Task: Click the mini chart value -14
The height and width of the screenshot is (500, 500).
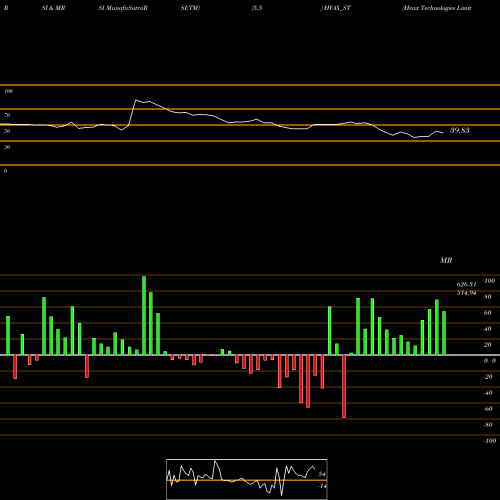Action: (322, 486)
